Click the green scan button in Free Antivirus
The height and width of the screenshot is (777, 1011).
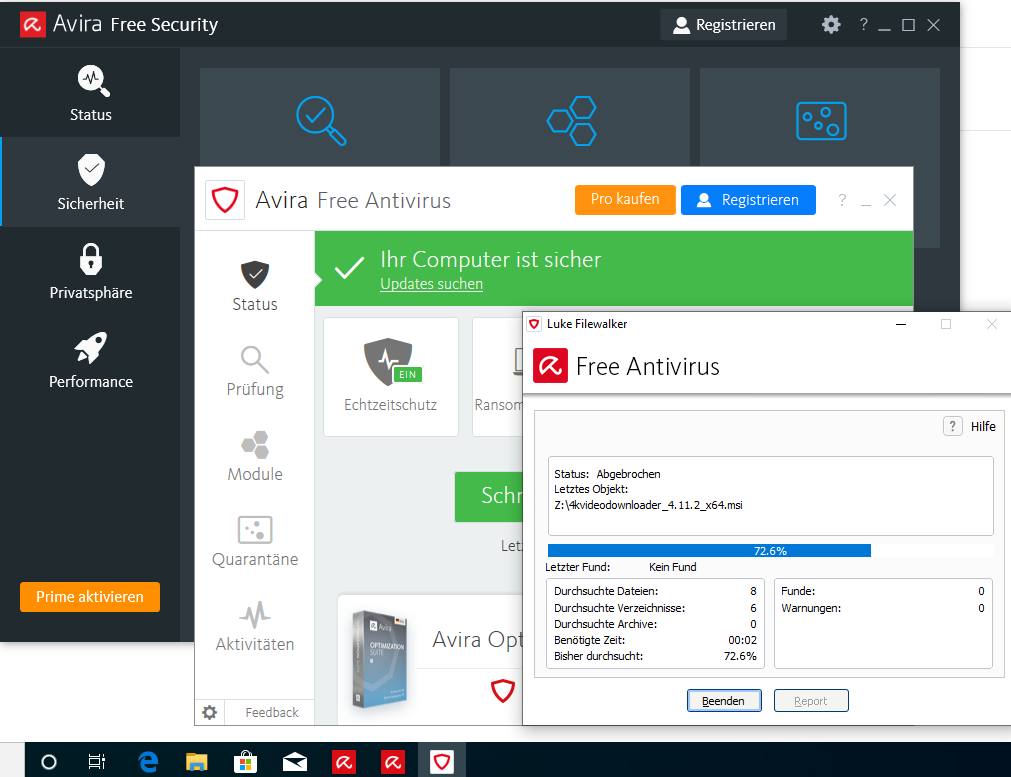[x=489, y=497]
